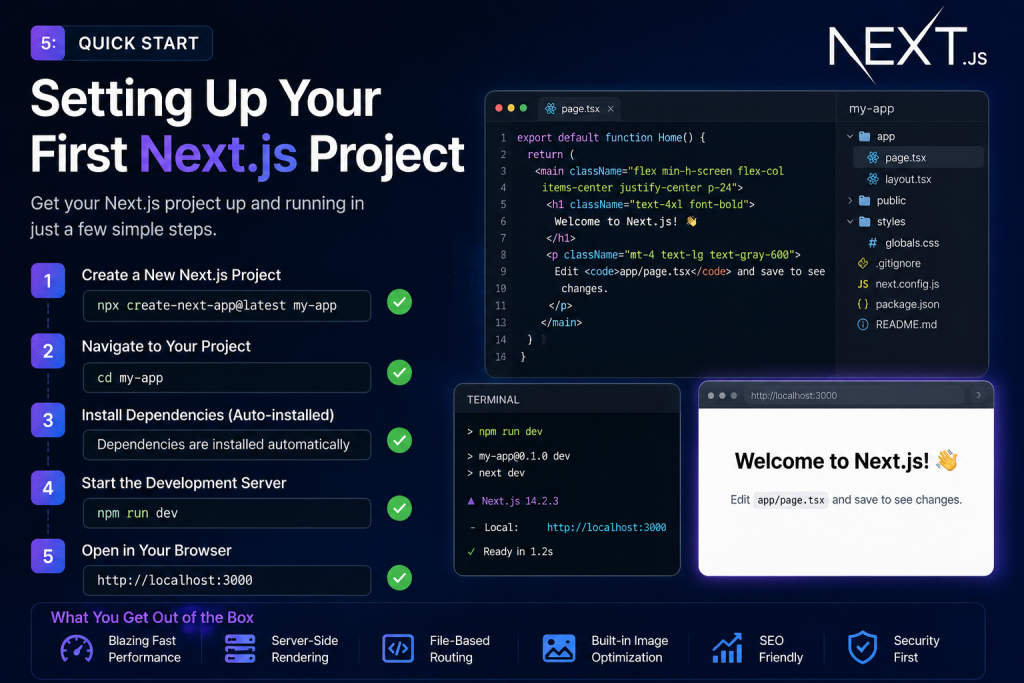Click the File-Based Routing code icon
This screenshot has width=1024, height=683.
[x=398, y=649]
